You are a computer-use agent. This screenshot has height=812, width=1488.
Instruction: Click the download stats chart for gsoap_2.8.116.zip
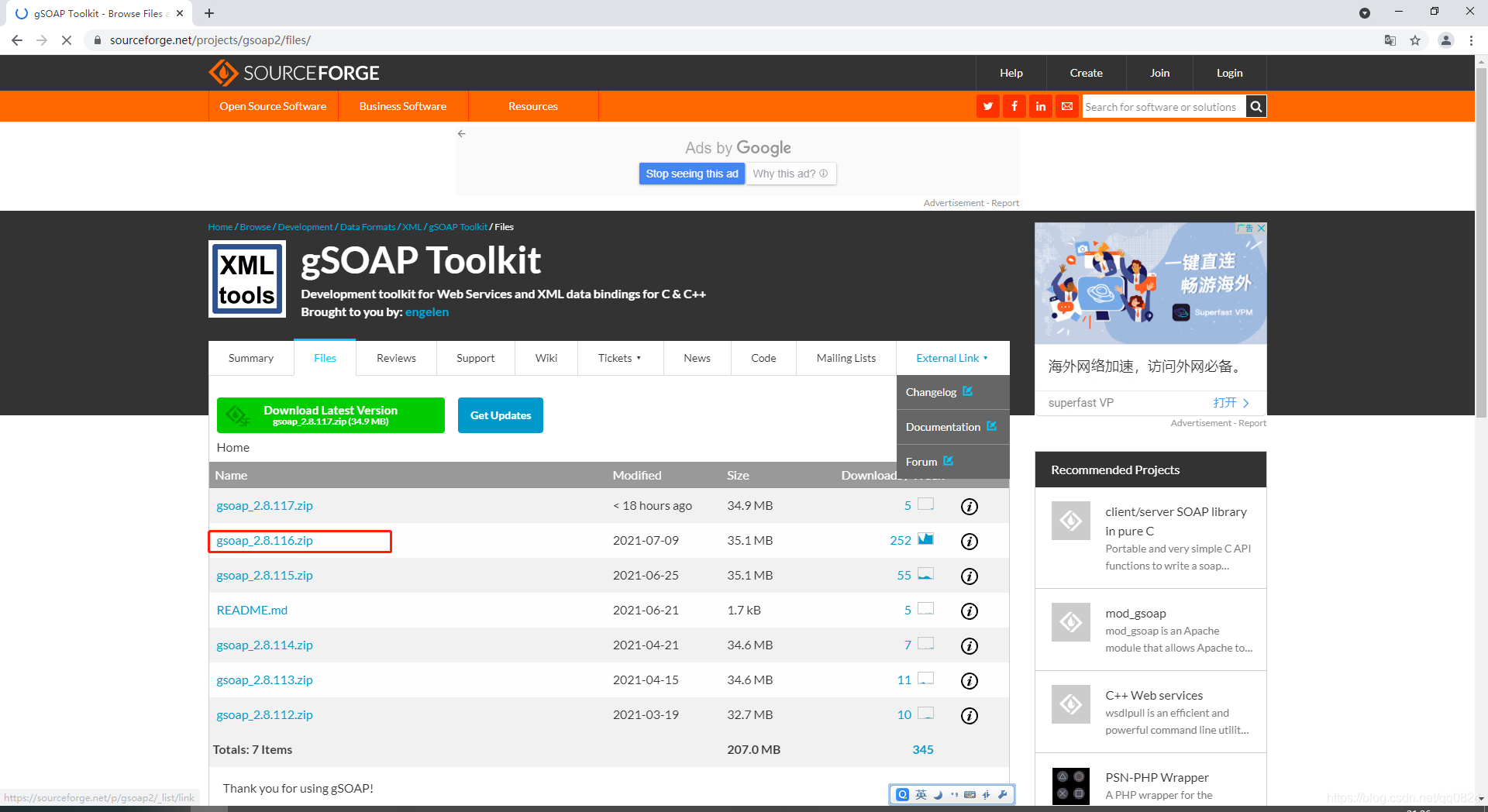tap(927, 538)
